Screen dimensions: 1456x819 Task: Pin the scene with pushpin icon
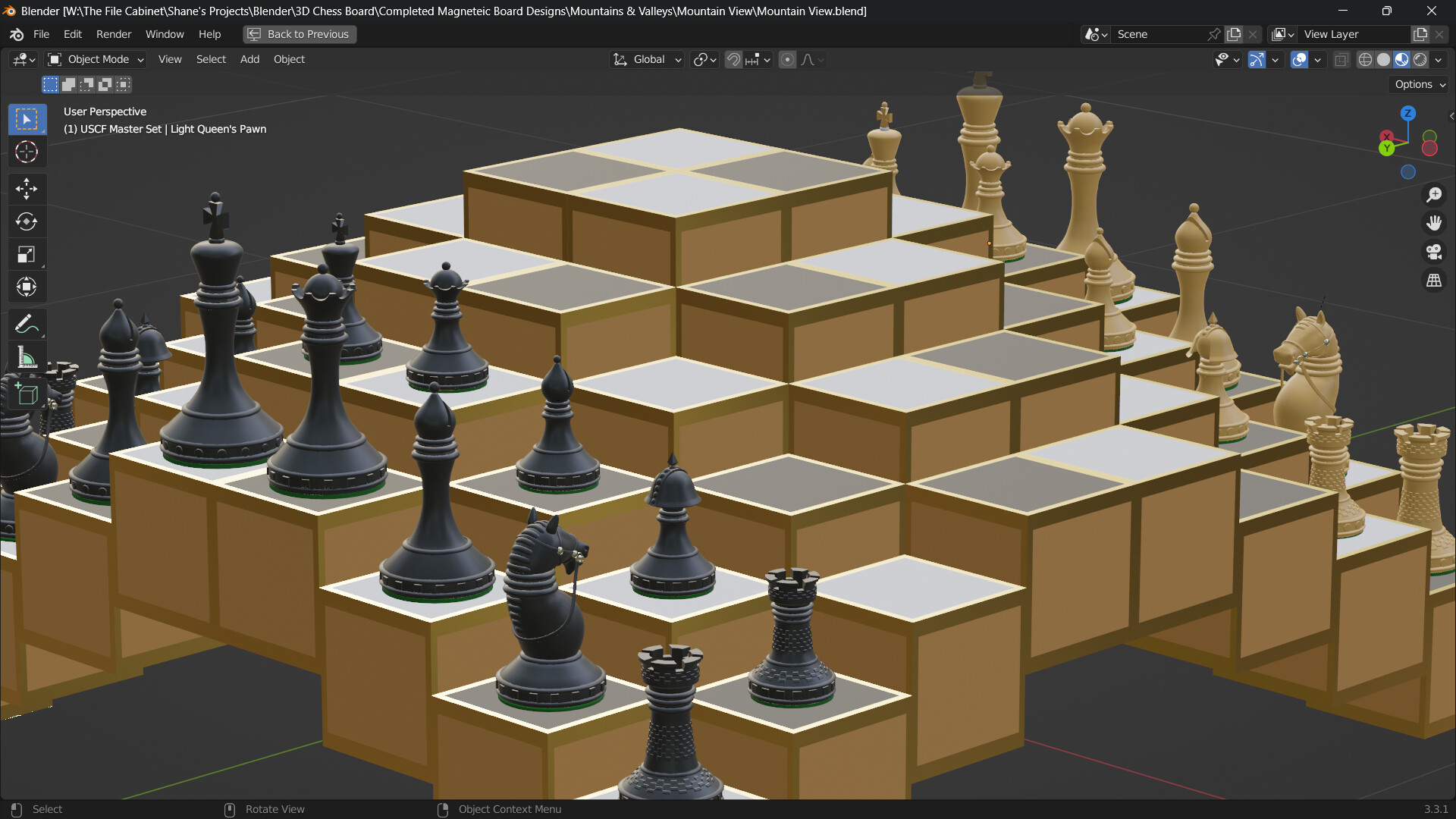[x=1214, y=34]
